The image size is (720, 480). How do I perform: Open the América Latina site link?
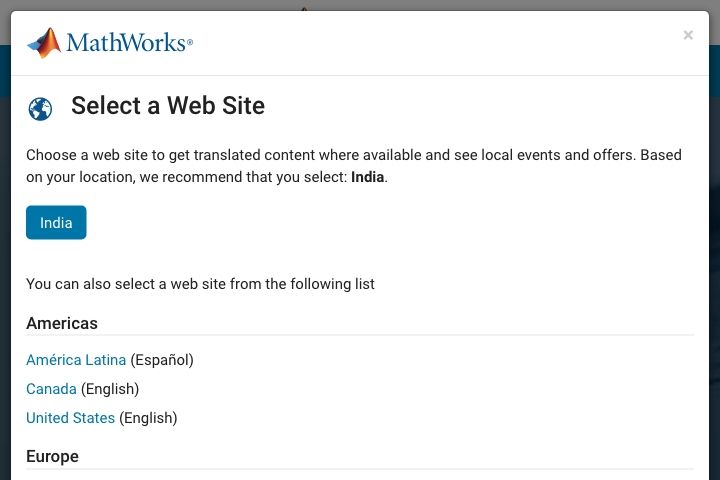tap(76, 360)
